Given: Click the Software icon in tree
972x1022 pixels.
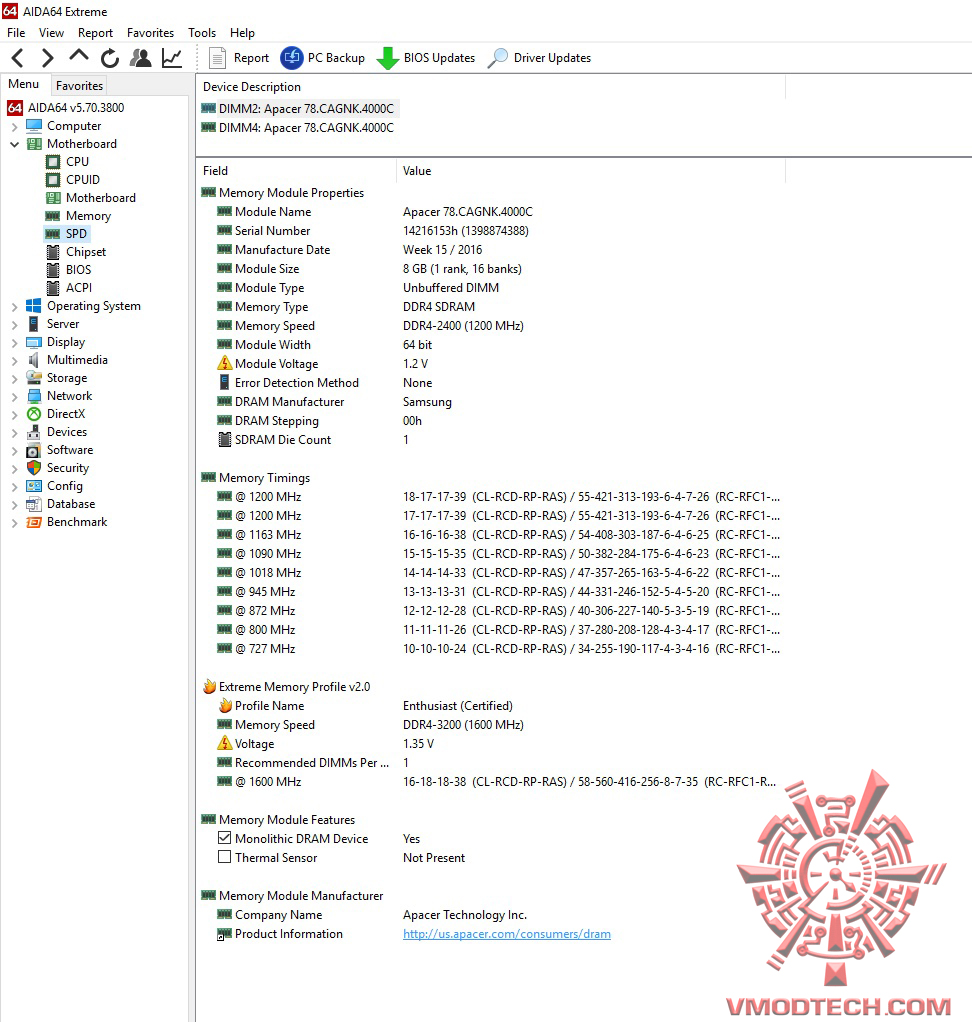Looking at the screenshot, I should pyautogui.click(x=34, y=450).
